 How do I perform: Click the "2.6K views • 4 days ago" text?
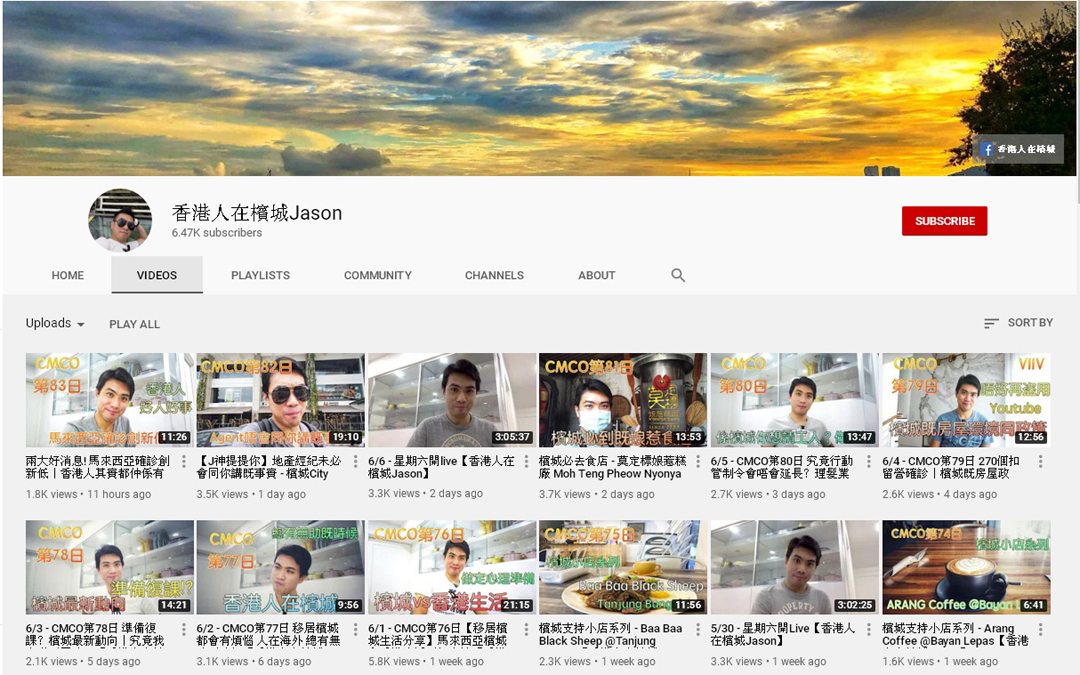coord(939,494)
